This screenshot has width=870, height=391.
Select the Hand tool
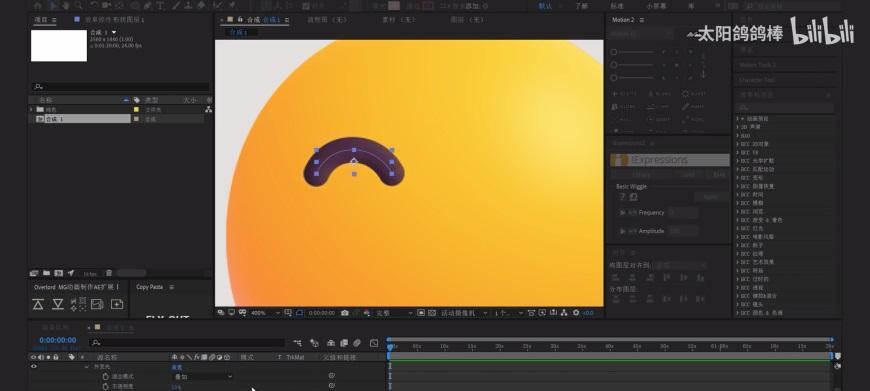(x=66, y=6)
